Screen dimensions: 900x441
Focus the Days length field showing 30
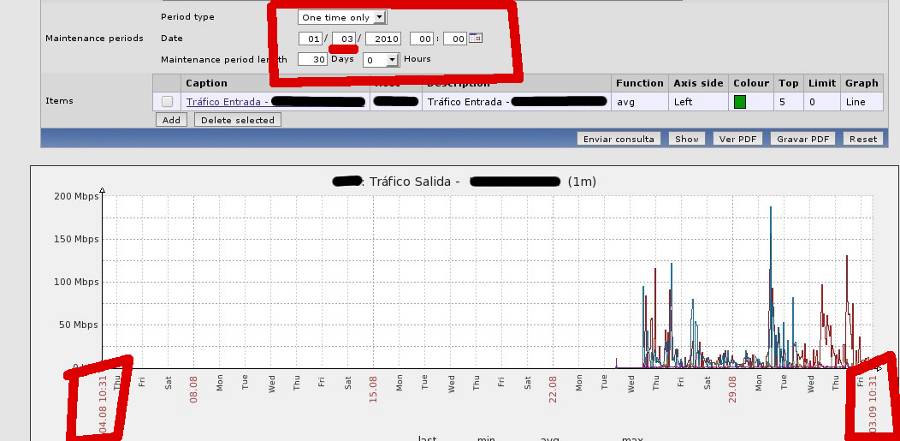pos(313,59)
